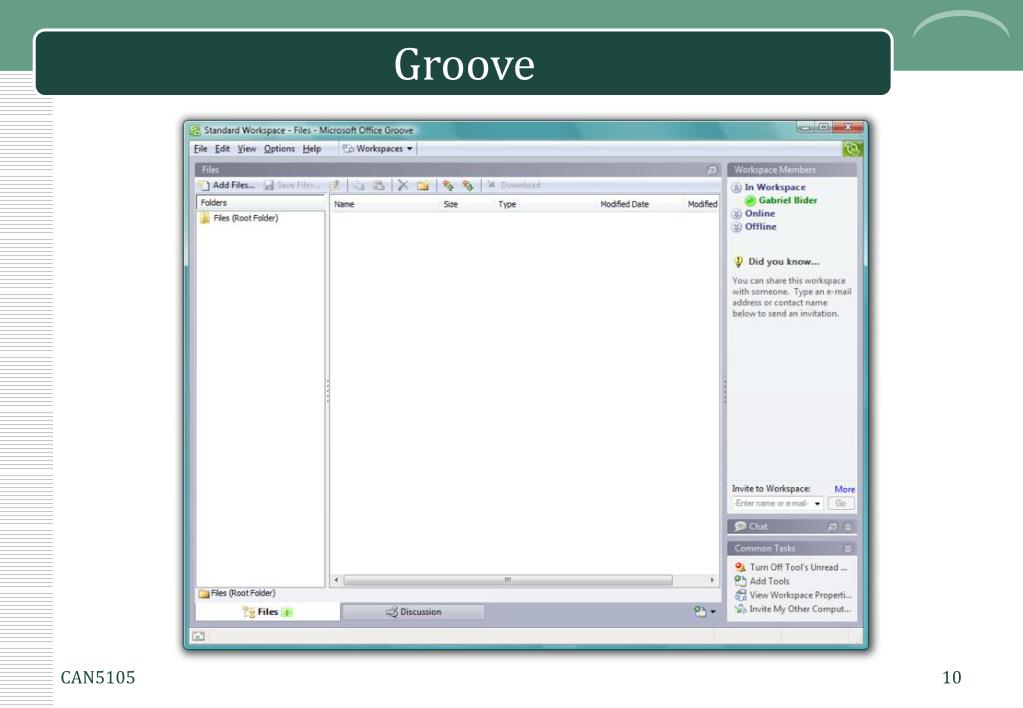Select Files (Root Folder) in Folders tree
Viewport: 1023px width, 708px height.
(245, 218)
